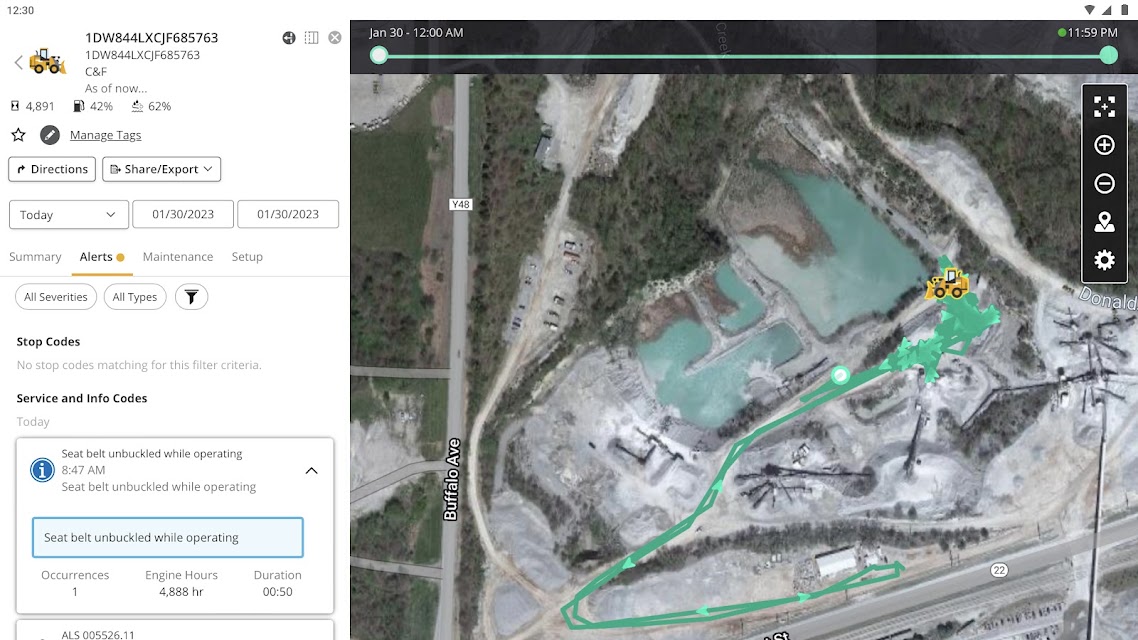
Task: Collapse the seat belt alert card chevron
Action: [x=311, y=471]
